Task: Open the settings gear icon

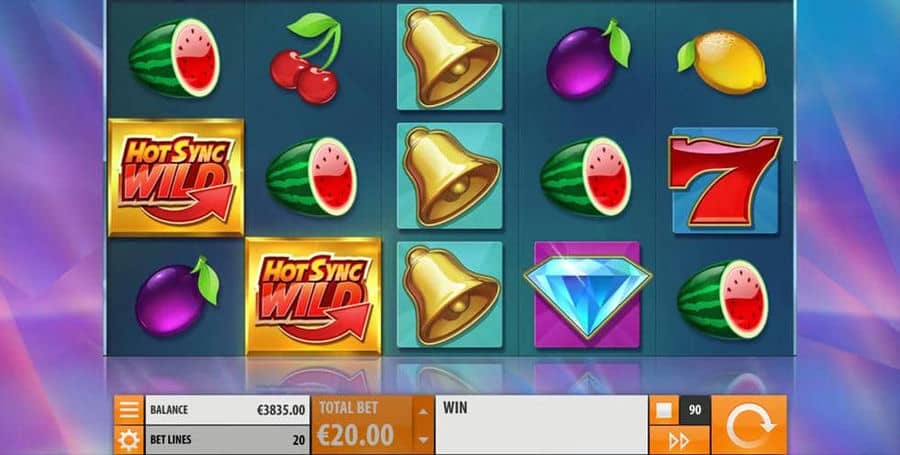Action: [129, 440]
